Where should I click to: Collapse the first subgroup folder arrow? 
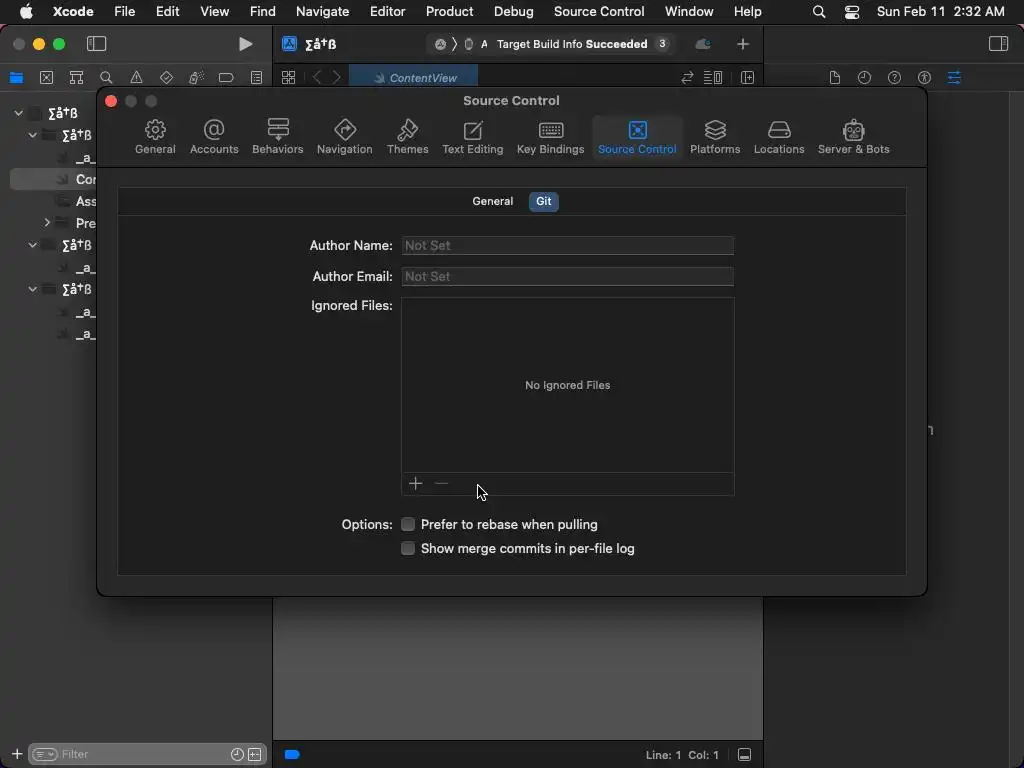pos(33,135)
